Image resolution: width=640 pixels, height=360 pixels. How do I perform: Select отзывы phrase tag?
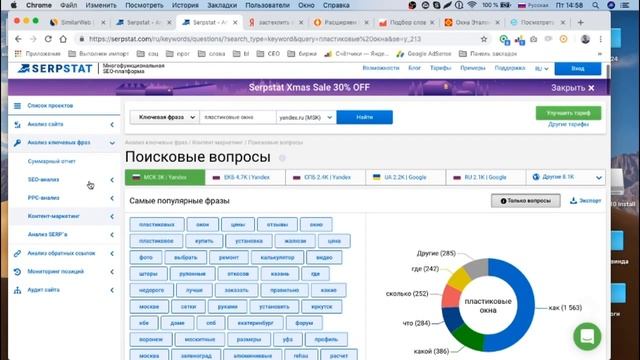click(x=277, y=224)
